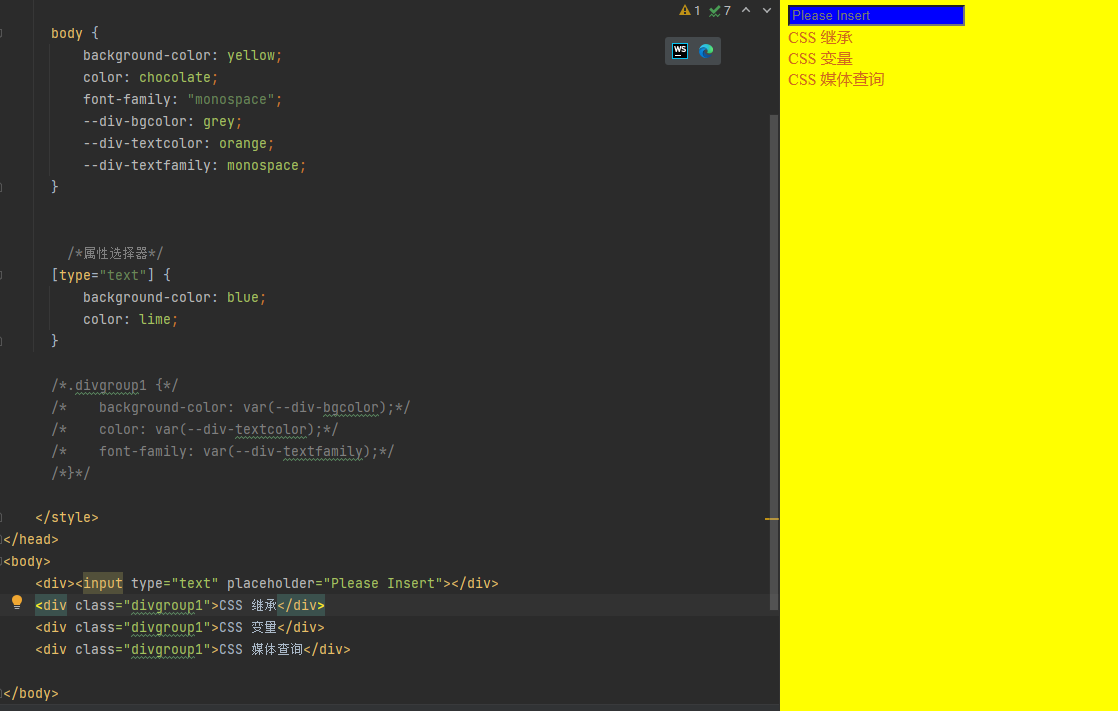1118x711 pixels.
Task: Click commented 'var(--div-textcolor)' line
Action: coord(194,429)
